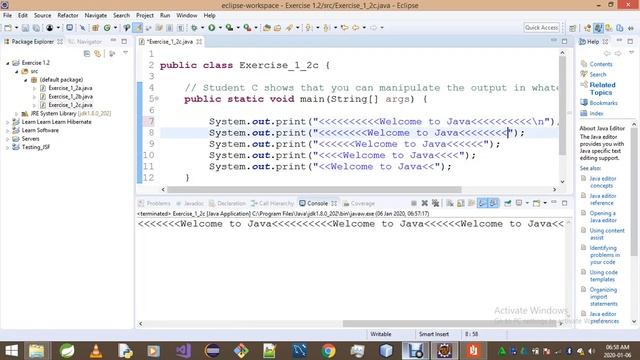Click the console horizontal scrollbar thumb
Image resolution: width=640 pixels, height=360 pixels.
[450, 324]
